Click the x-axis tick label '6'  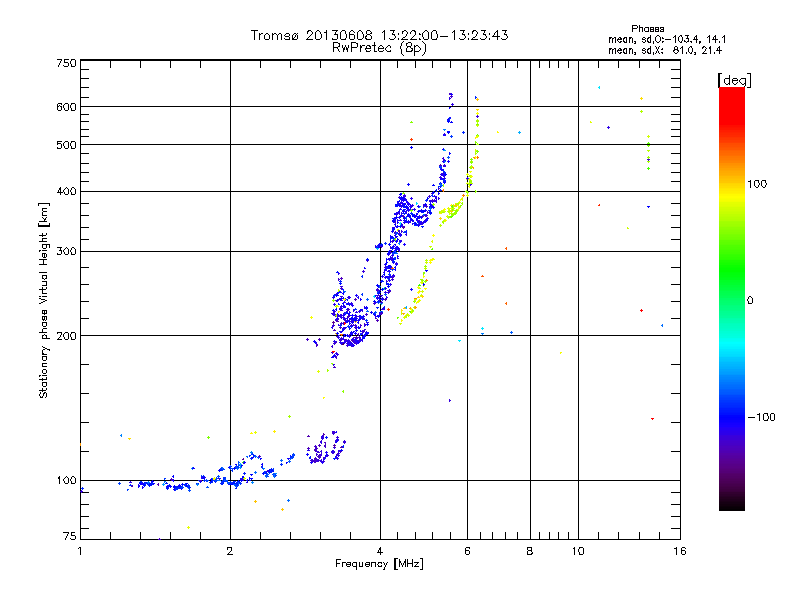[467, 551]
